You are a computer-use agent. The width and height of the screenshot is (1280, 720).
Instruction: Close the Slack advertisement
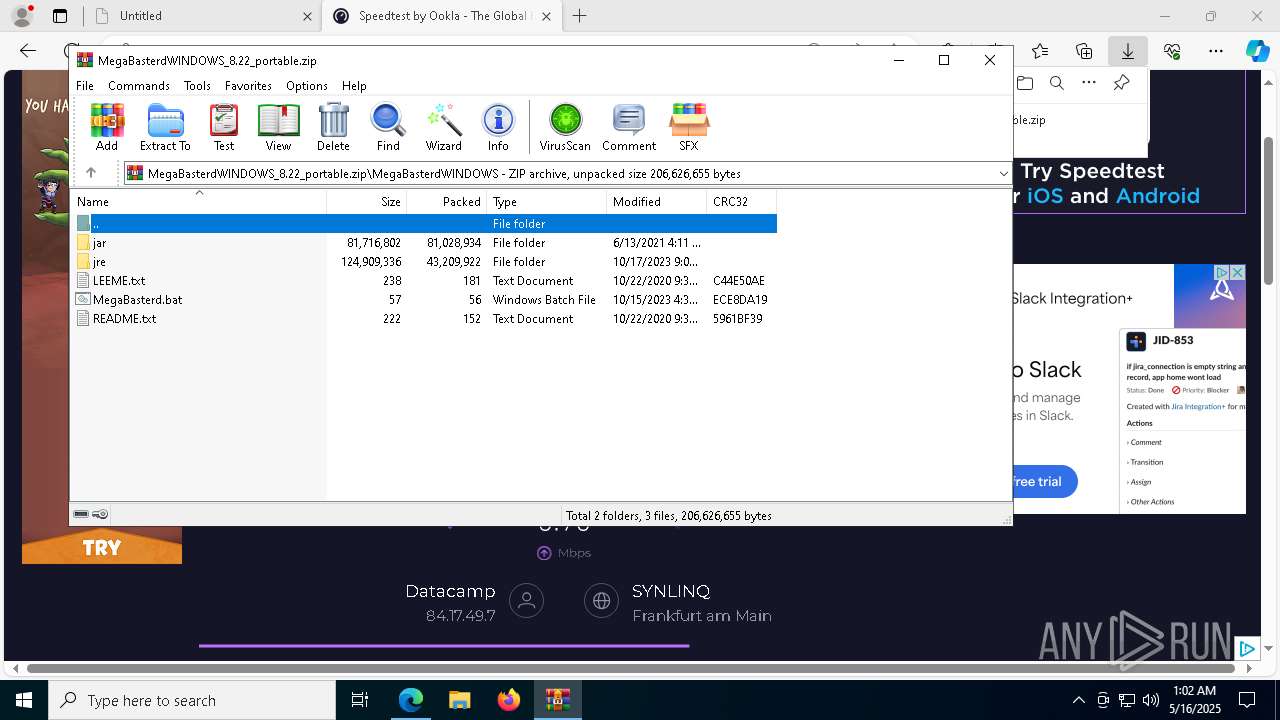[x=1237, y=272]
